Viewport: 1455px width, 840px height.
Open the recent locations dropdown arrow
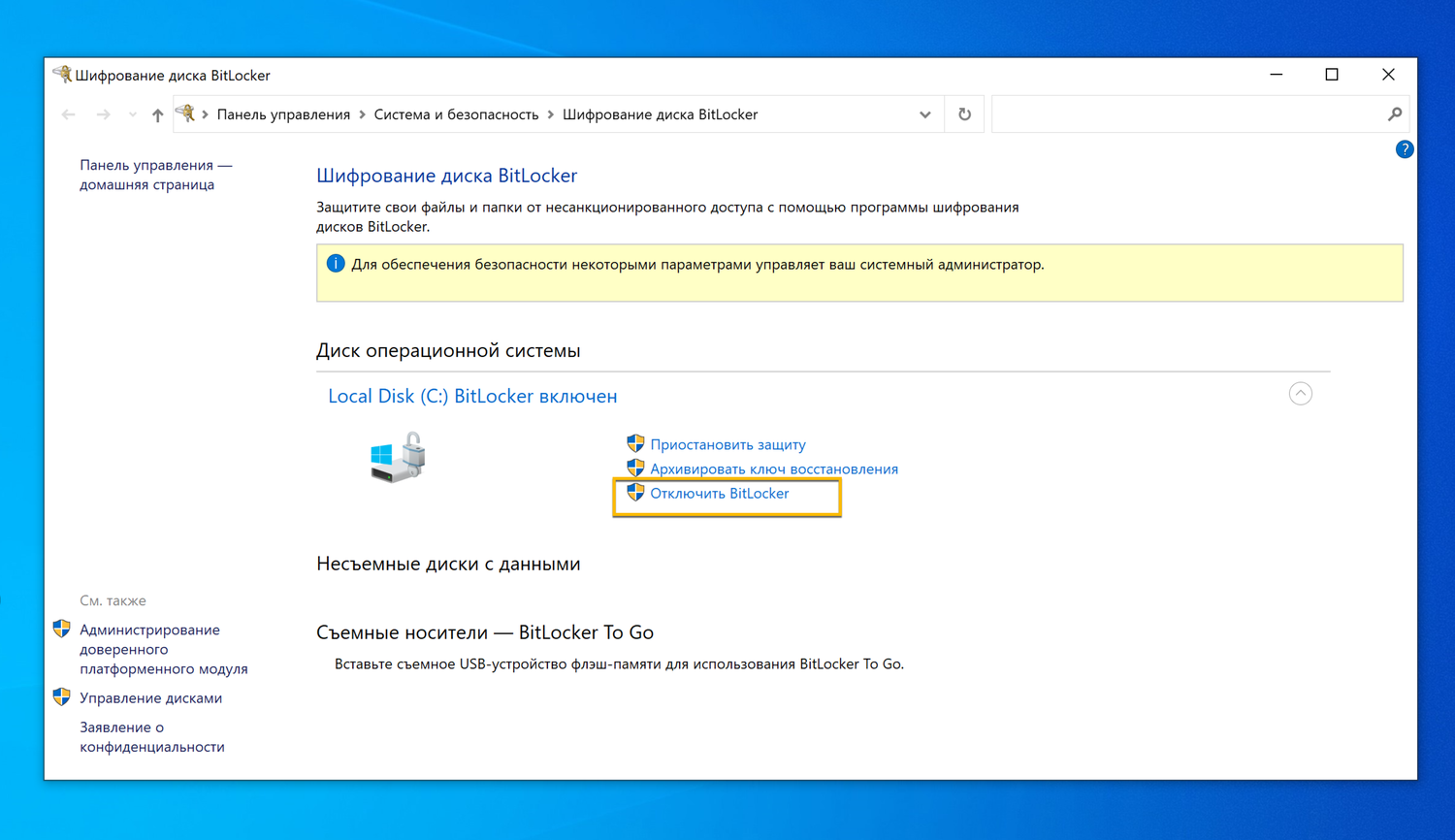[x=133, y=114]
